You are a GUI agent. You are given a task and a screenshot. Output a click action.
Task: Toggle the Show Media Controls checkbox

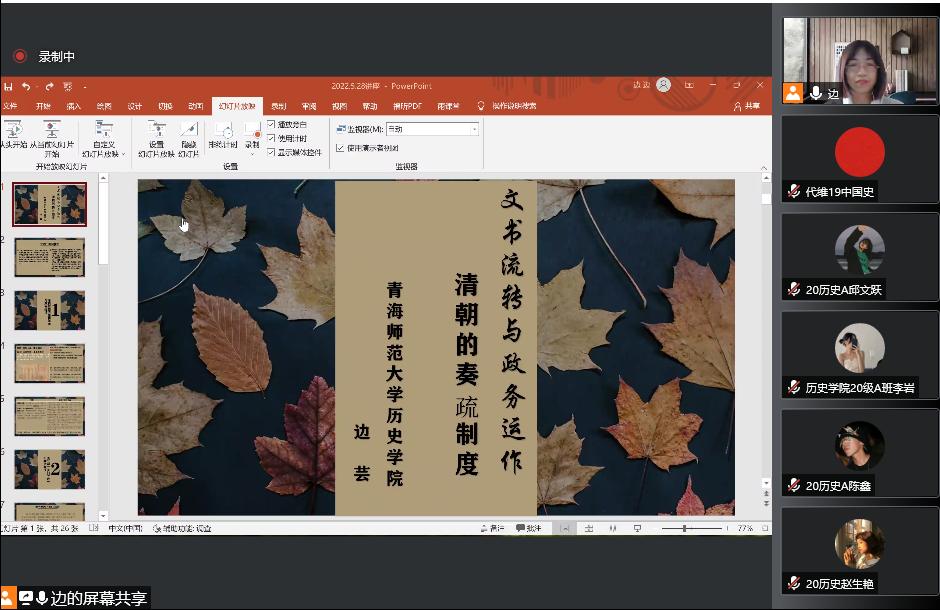(x=271, y=152)
